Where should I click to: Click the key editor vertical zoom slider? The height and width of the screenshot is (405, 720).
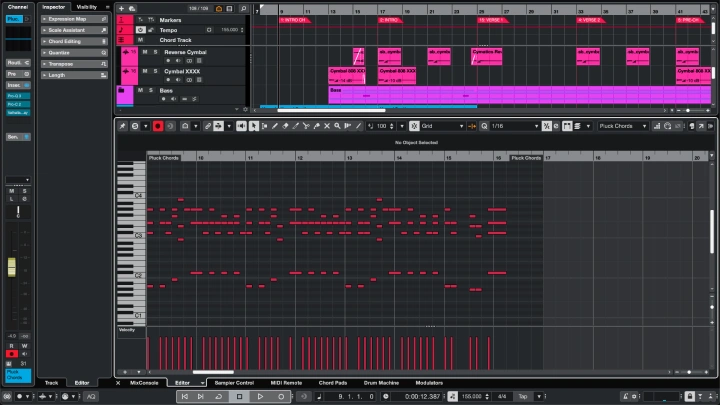[712, 307]
